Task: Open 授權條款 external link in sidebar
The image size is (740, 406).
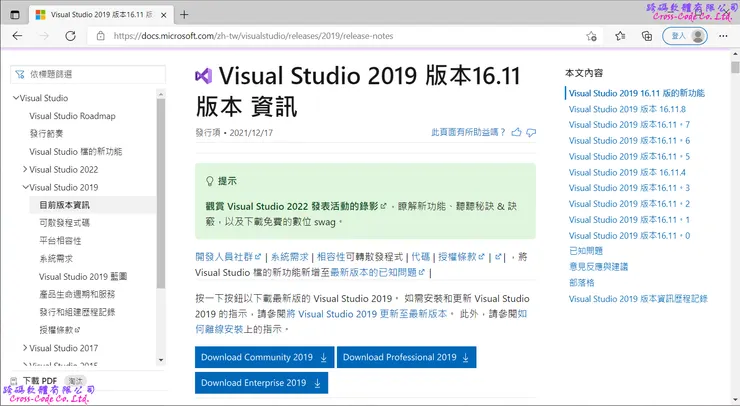Action: coord(59,330)
